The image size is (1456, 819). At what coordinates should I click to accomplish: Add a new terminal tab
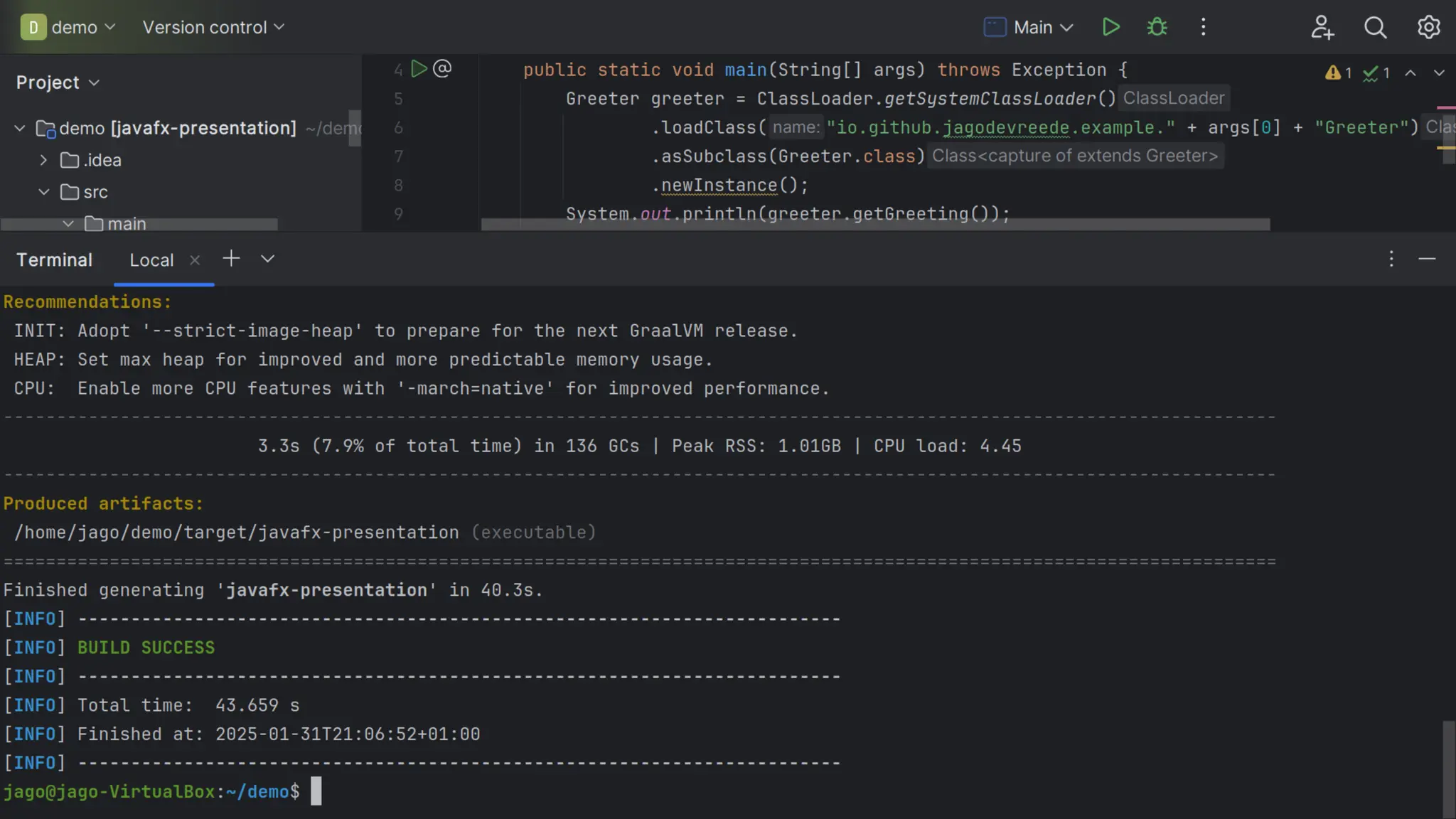pyautogui.click(x=231, y=259)
